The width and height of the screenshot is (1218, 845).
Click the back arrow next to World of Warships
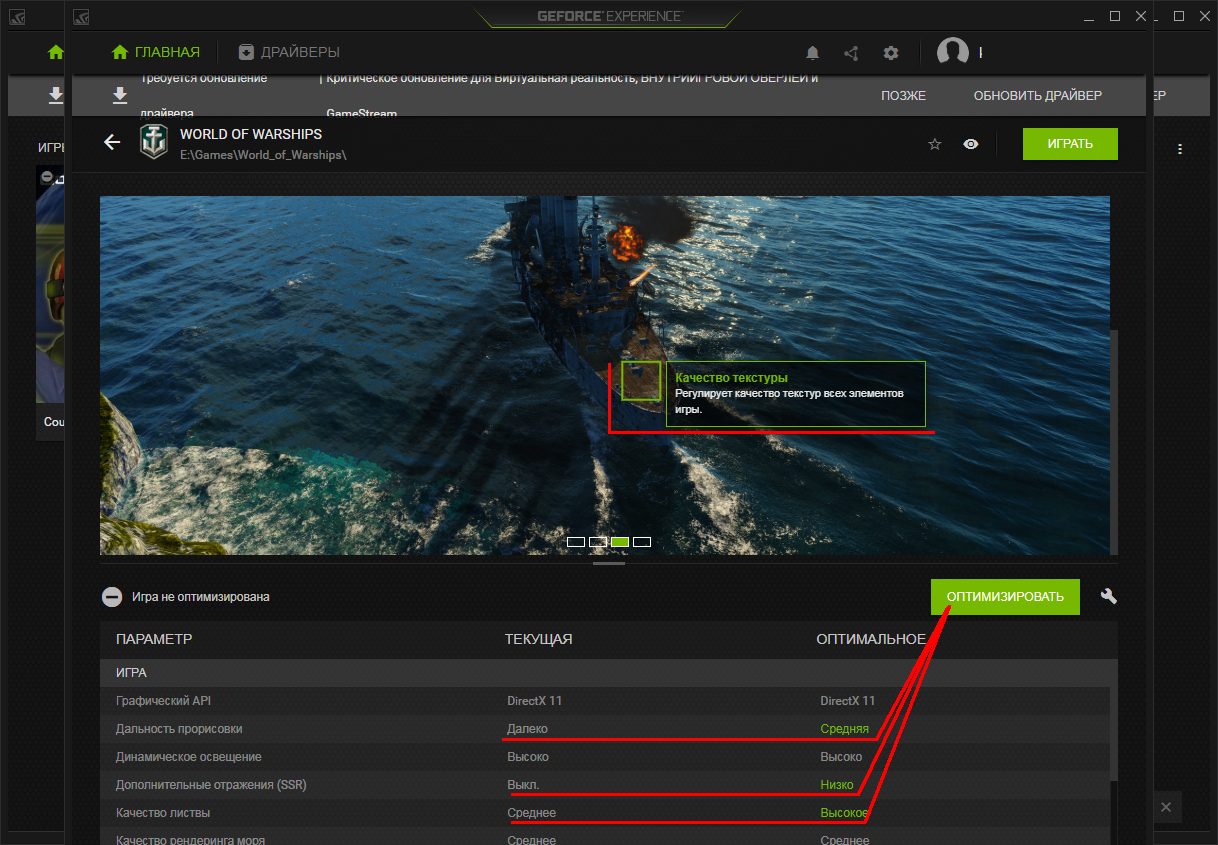tap(112, 143)
